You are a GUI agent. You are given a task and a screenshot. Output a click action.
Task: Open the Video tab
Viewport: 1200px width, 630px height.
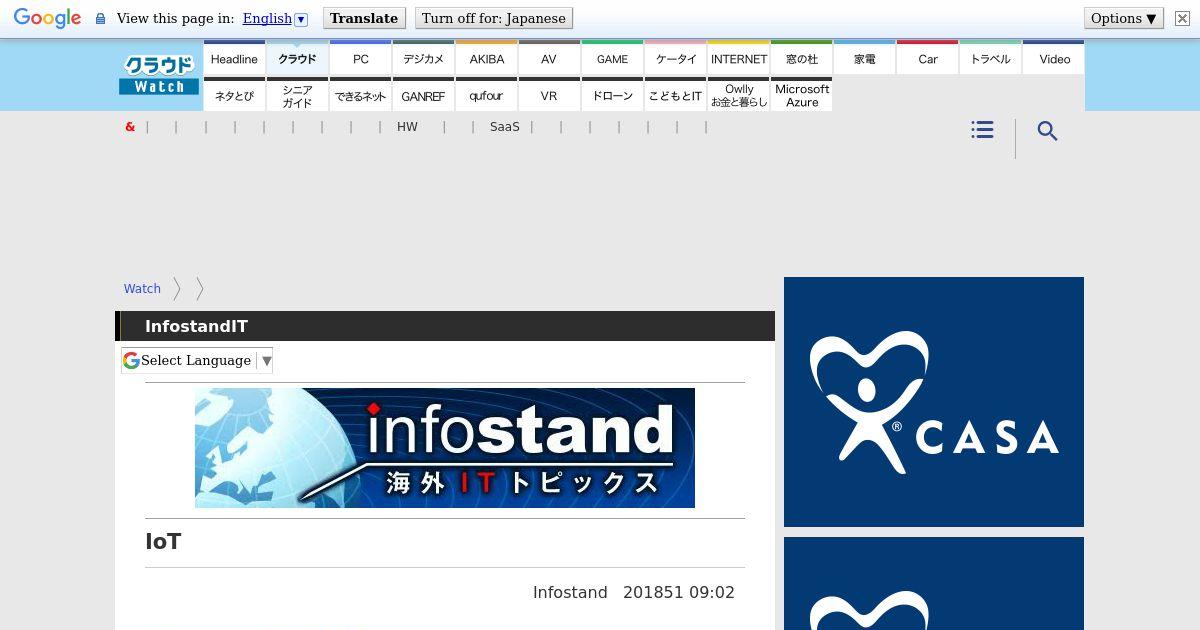(1054, 58)
